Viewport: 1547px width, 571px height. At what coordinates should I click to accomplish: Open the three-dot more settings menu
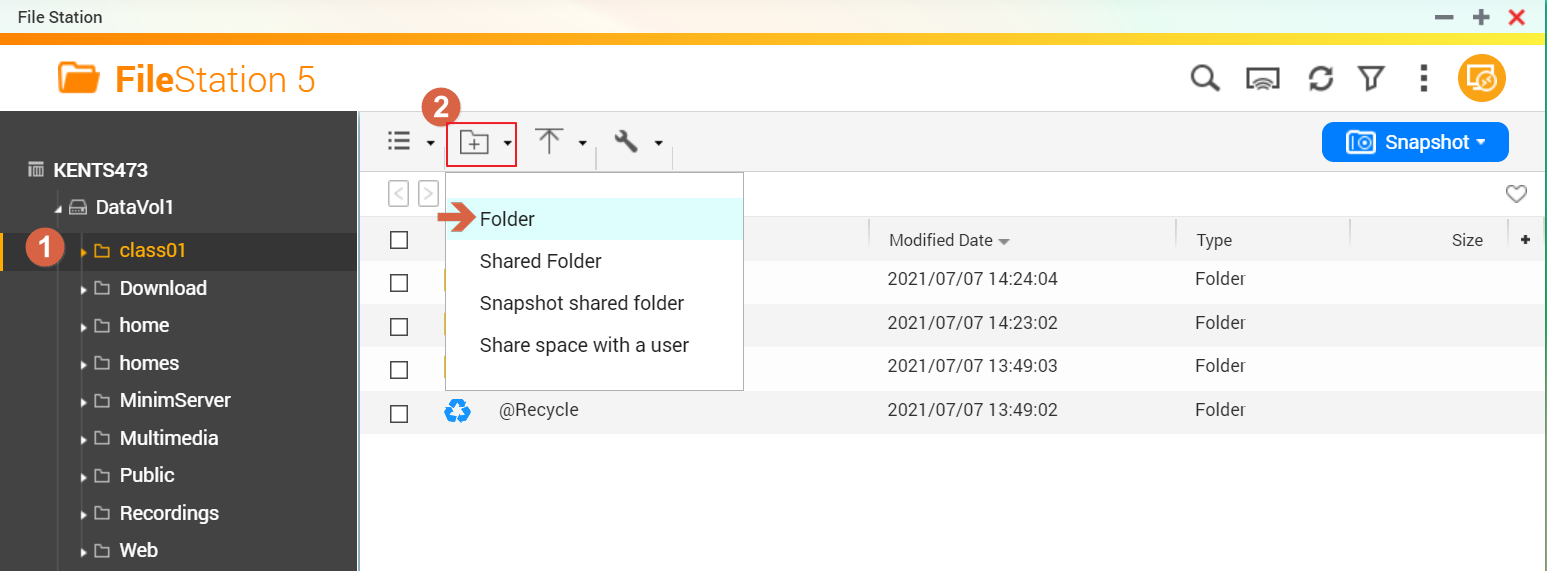tap(1423, 78)
